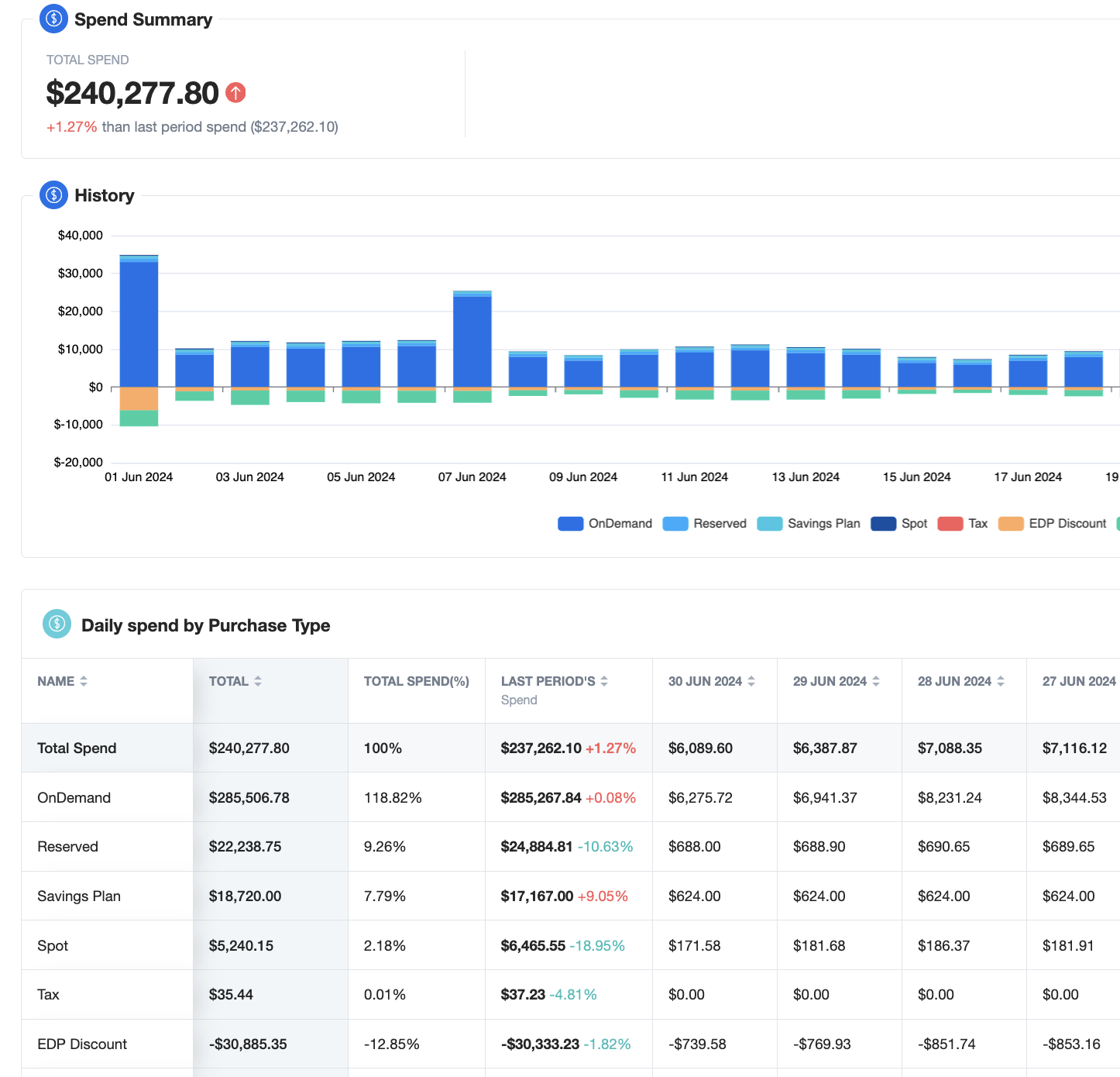Toggle the Spot series in the legend
This screenshot has width=1120, height=1077.
pos(898,524)
